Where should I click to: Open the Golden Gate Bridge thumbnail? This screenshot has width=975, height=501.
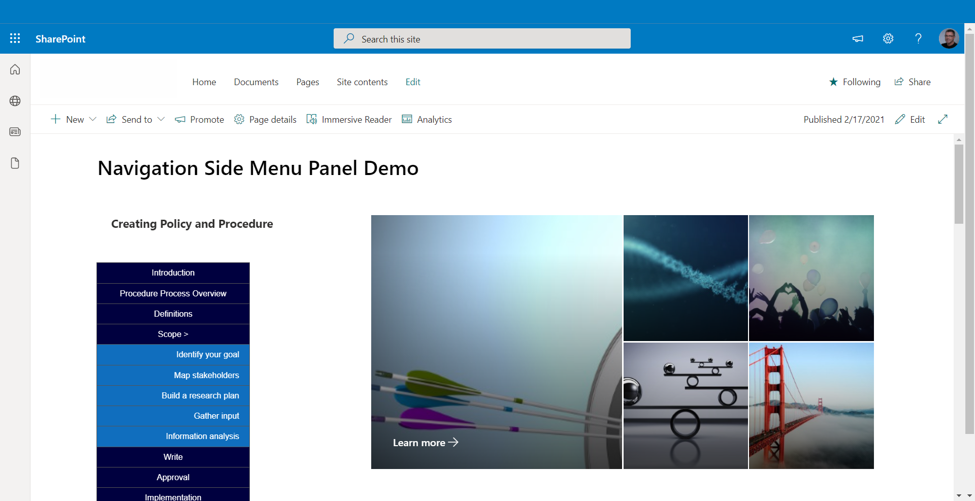811,406
